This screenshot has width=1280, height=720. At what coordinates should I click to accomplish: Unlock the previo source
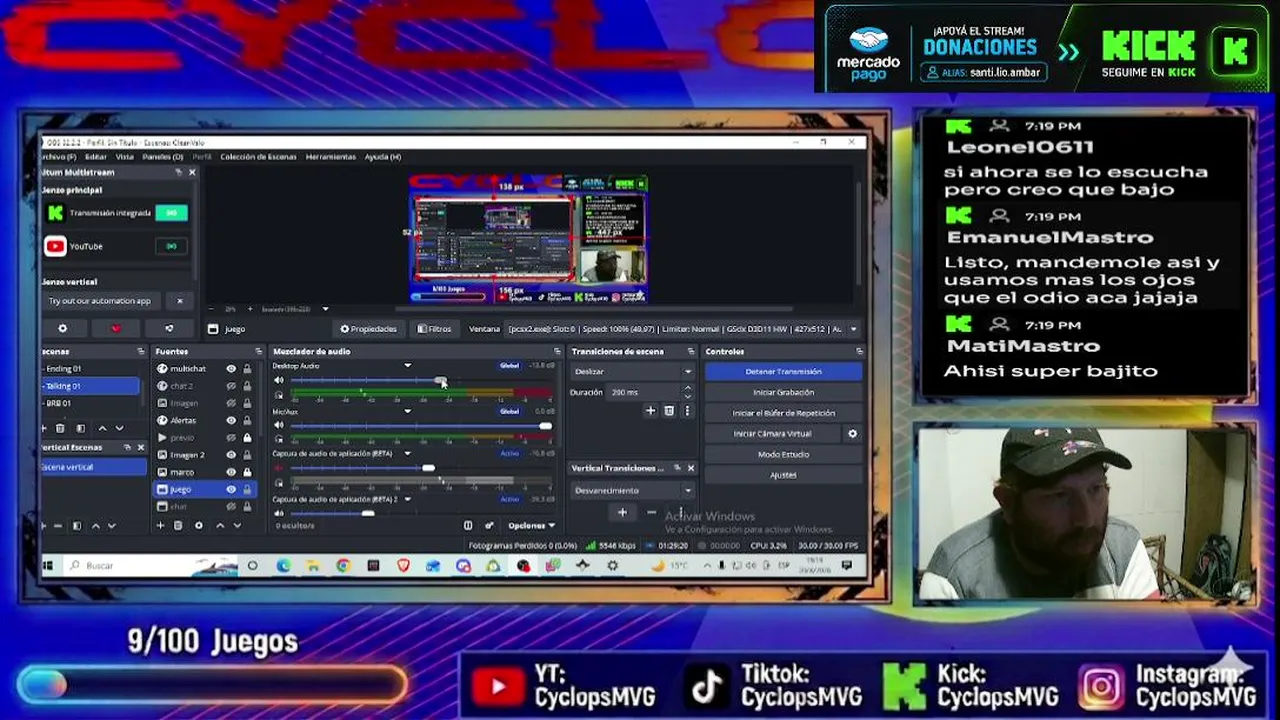coord(247,438)
